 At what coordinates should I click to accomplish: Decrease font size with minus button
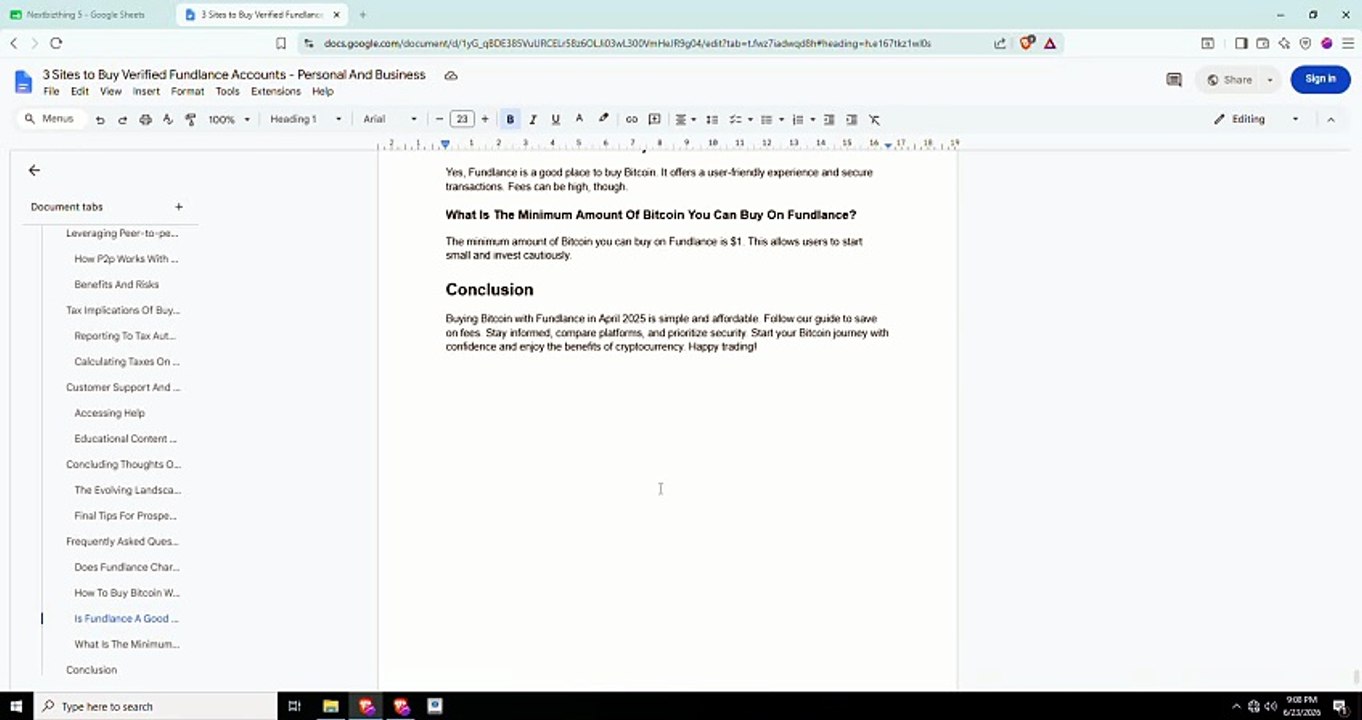pos(439,120)
